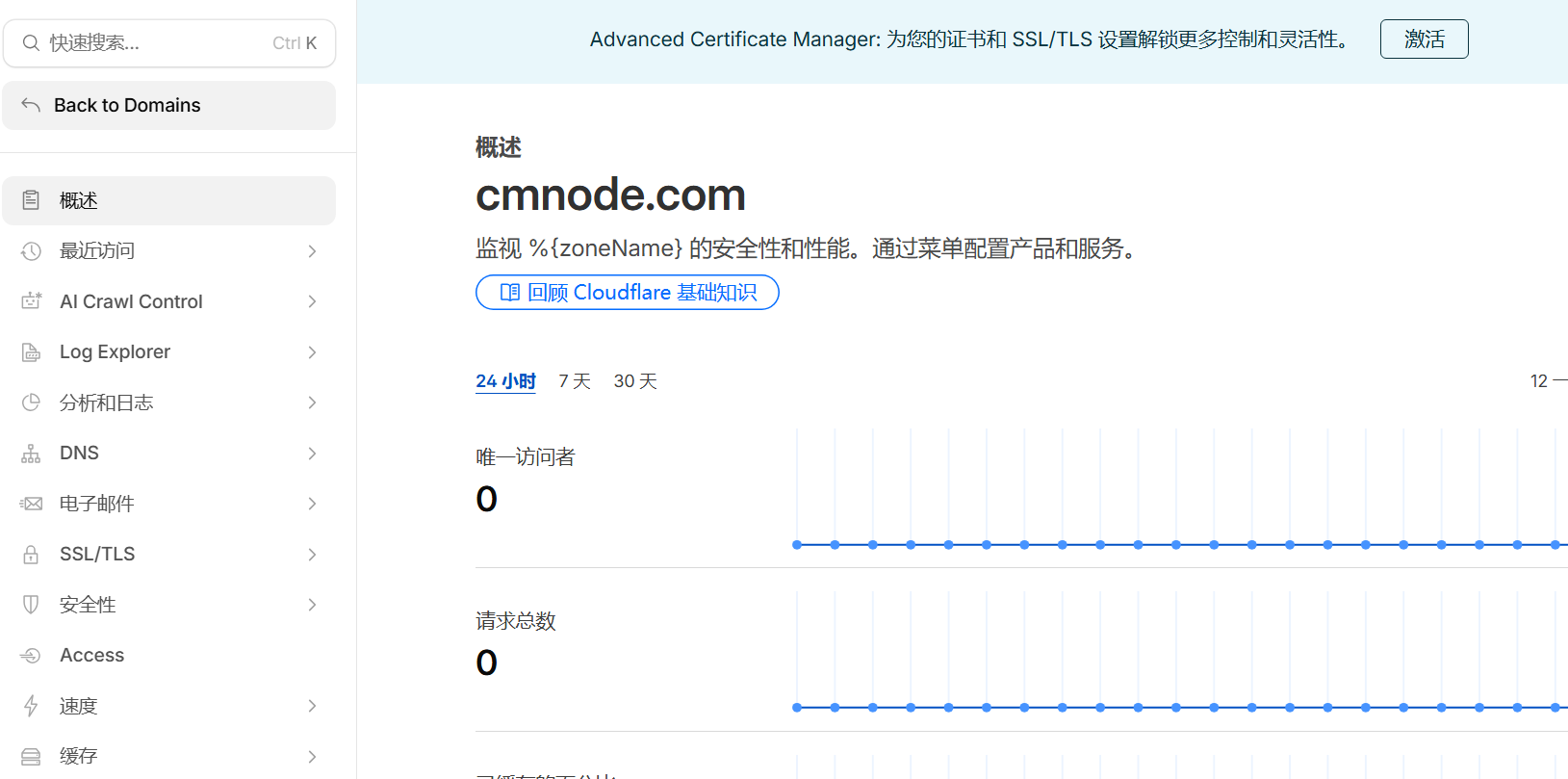Screen dimensions: 1568x779
Task: Click the Log Explorer document icon
Action: point(31,352)
